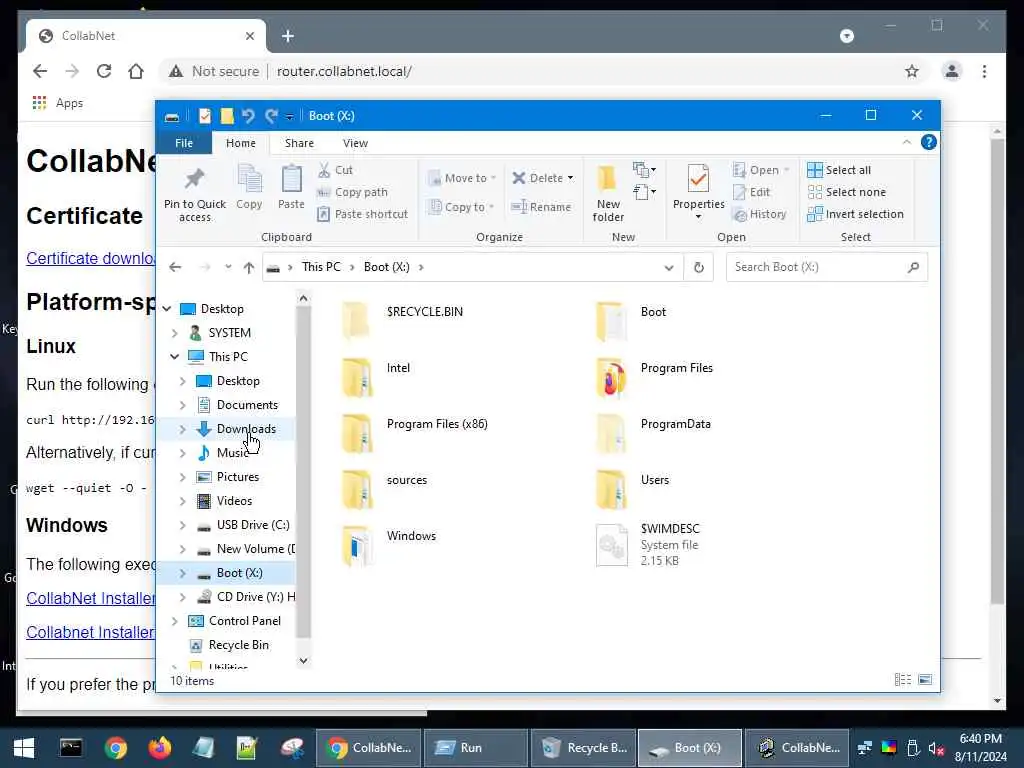
Task: Open recent locations dropdown arrow
Action: 228,267
